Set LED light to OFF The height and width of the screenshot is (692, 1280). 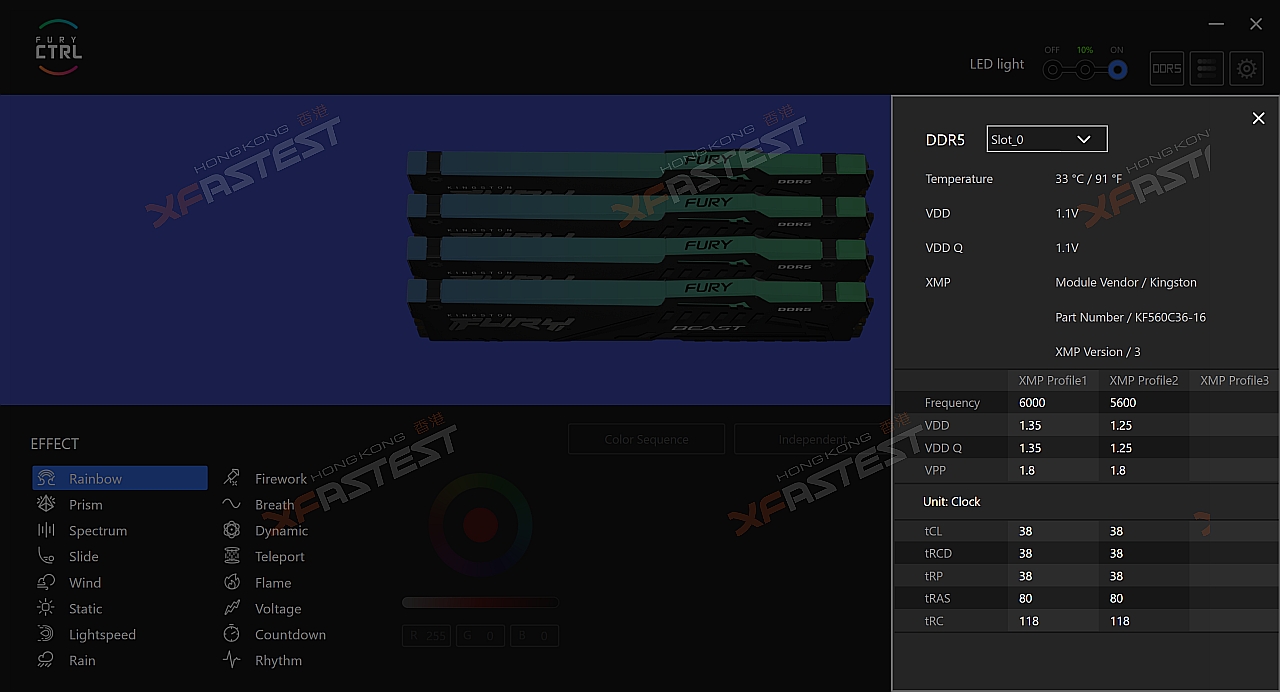[1052, 70]
